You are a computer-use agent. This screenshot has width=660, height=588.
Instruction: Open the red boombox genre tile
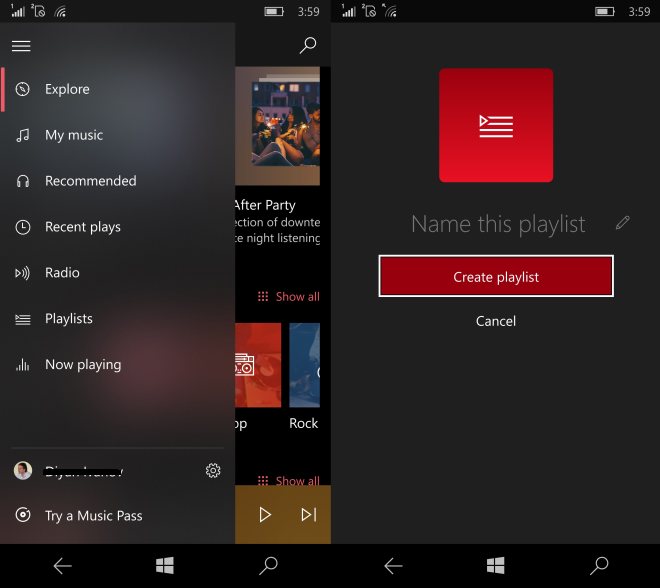(x=258, y=365)
